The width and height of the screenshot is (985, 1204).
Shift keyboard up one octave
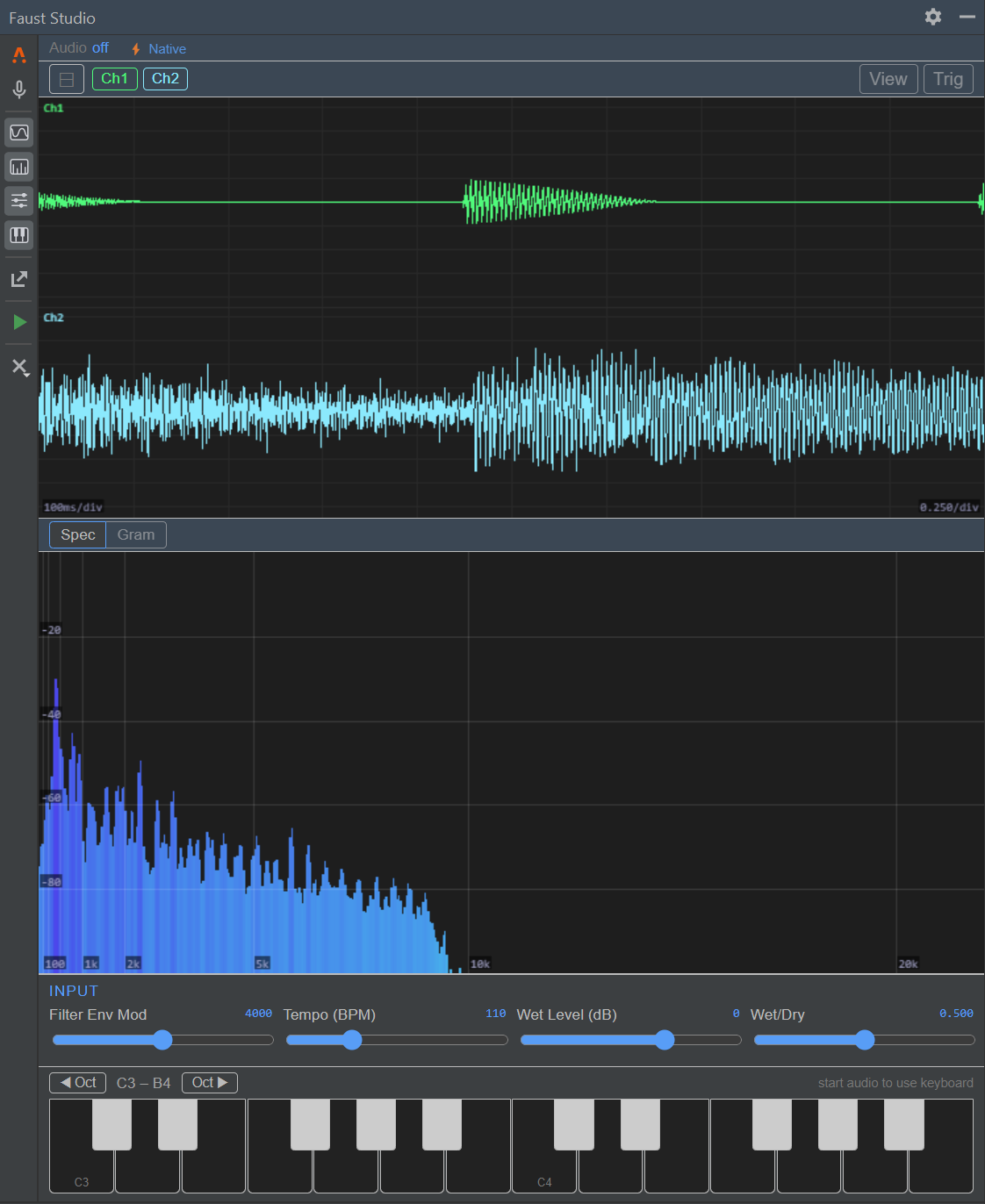click(210, 1083)
